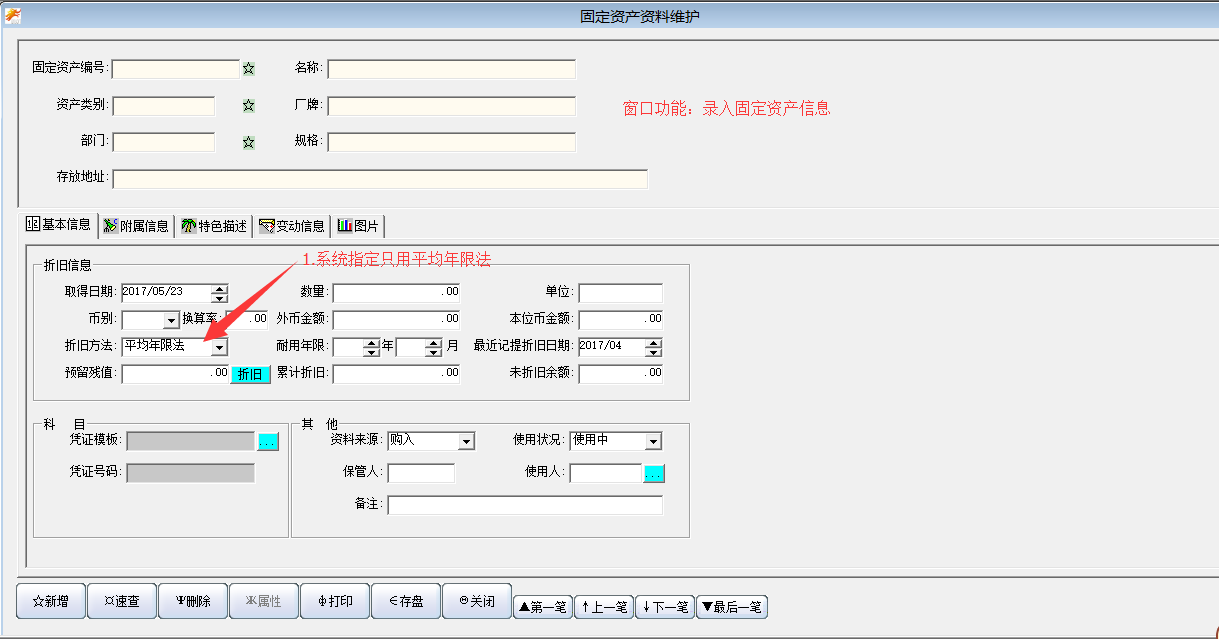The image size is (1219, 639).
Task: Click into the 存放地址 input field
Action: coord(380,179)
